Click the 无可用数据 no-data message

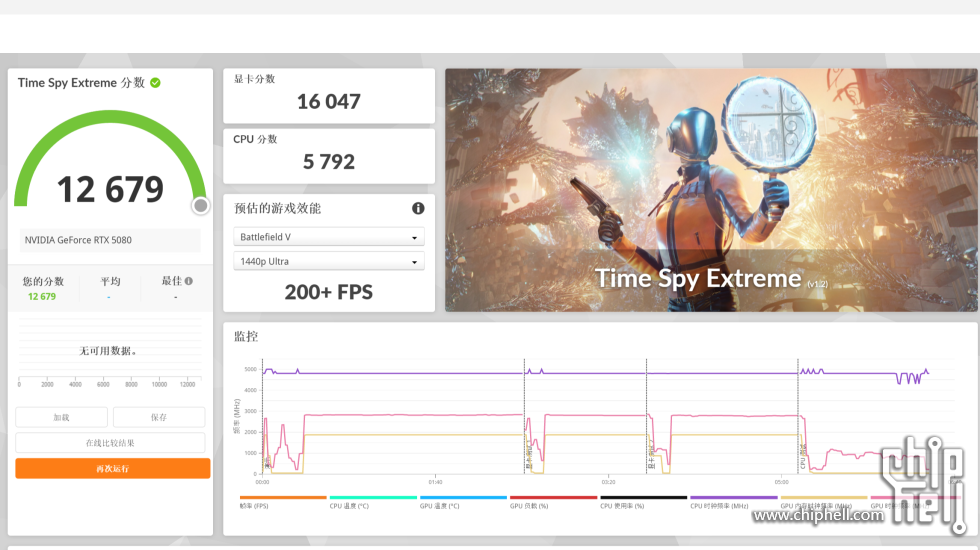tap(108, 351)
